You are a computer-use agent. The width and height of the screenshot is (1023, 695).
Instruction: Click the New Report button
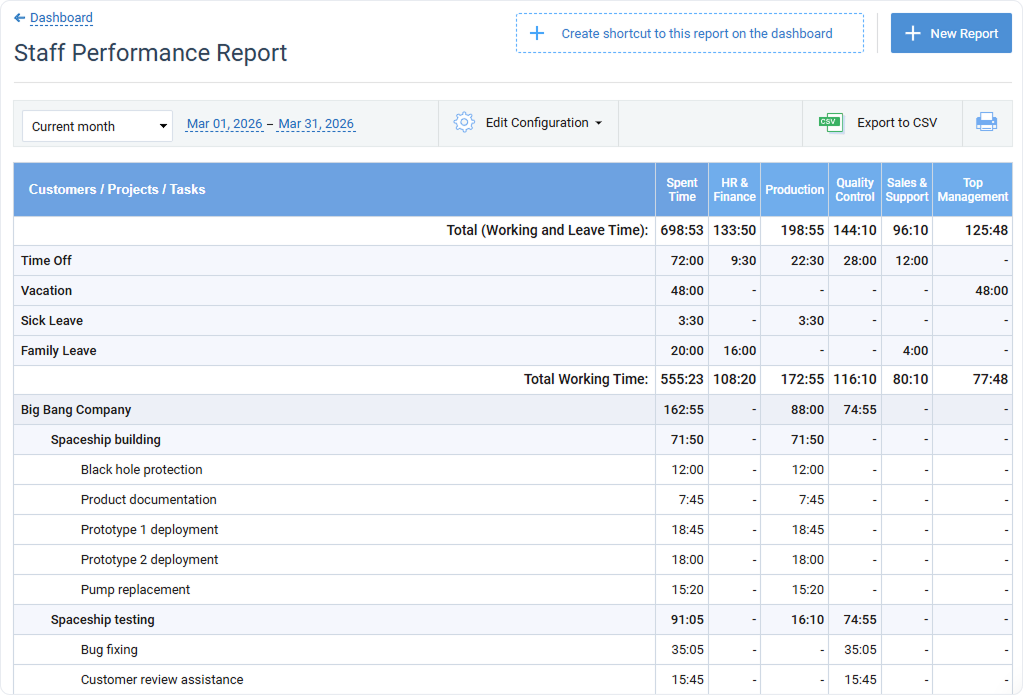[x=951, y=33]
